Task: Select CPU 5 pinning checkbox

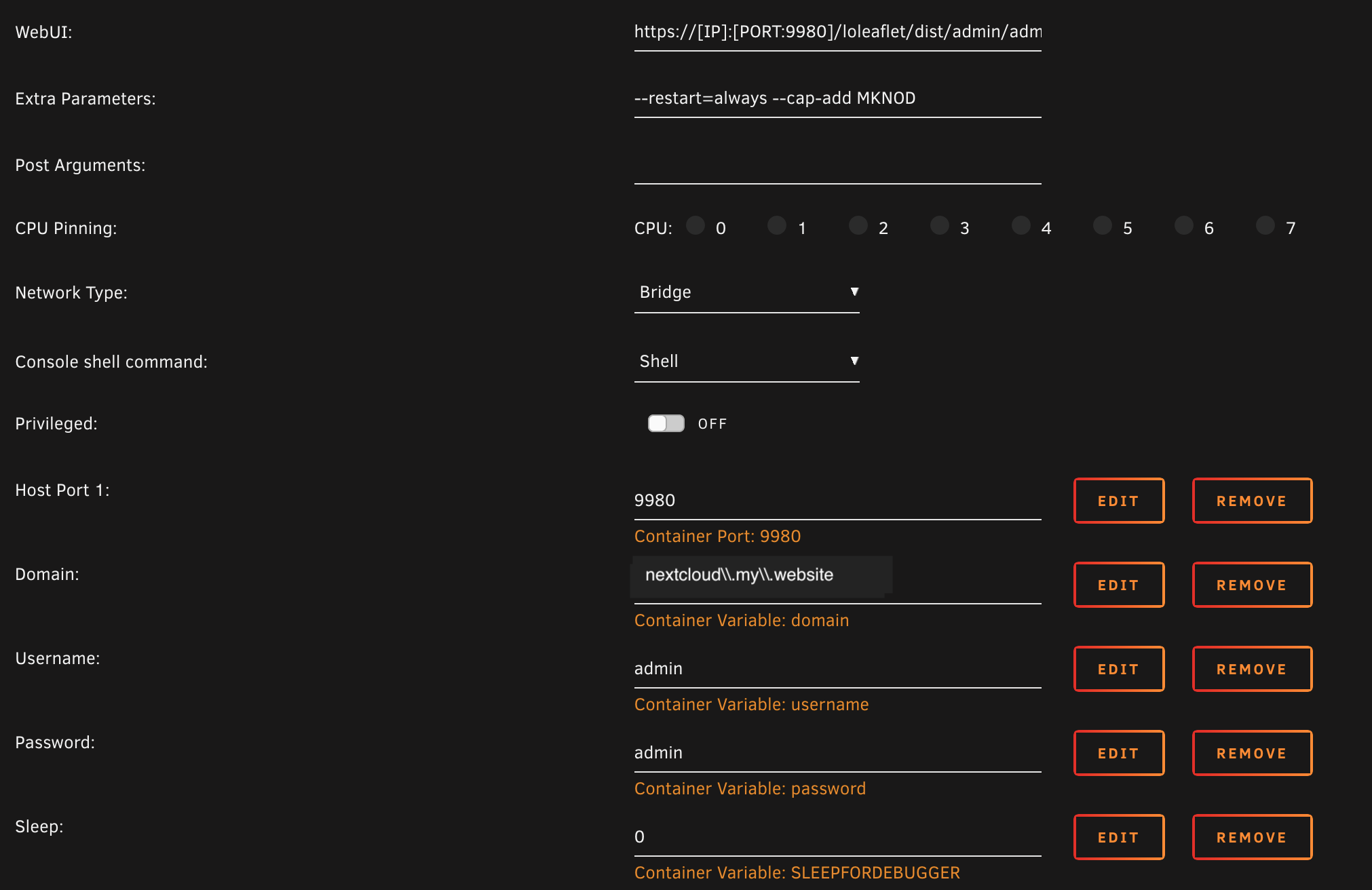Action: [x=1103, y=226]
